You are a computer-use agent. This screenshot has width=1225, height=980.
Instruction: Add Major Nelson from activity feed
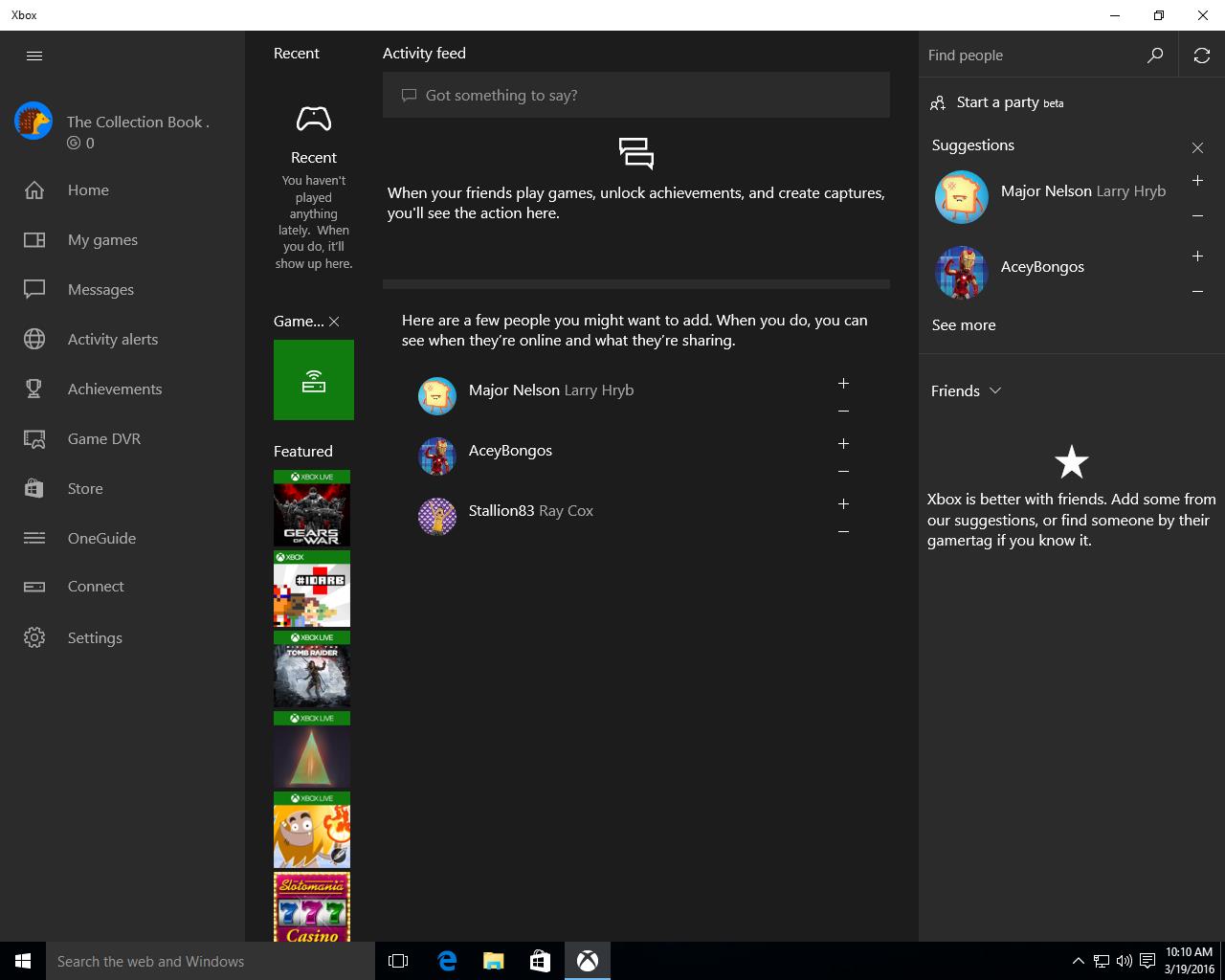point(843,383)
